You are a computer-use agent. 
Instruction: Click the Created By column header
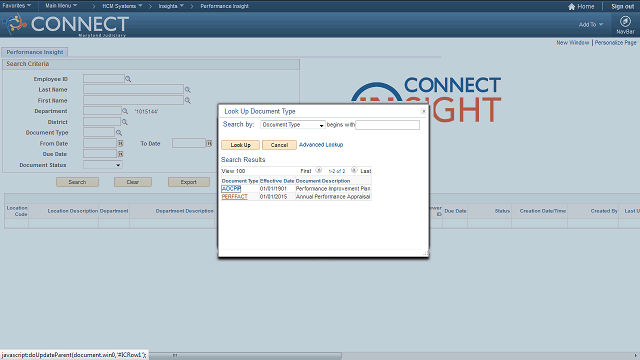604,211
